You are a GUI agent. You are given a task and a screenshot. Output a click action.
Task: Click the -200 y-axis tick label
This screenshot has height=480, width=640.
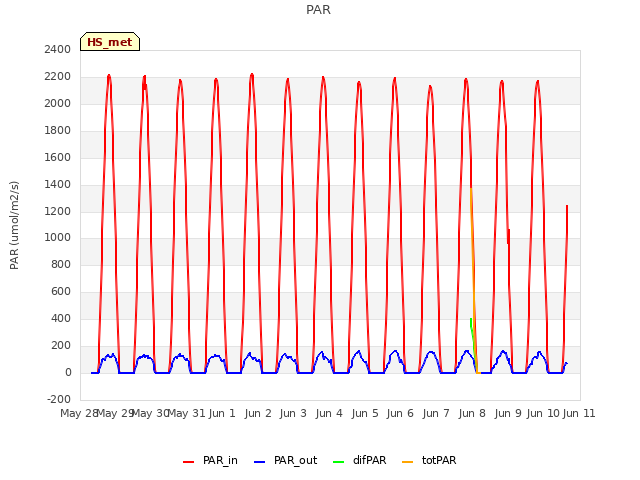(x=59, y=399)
